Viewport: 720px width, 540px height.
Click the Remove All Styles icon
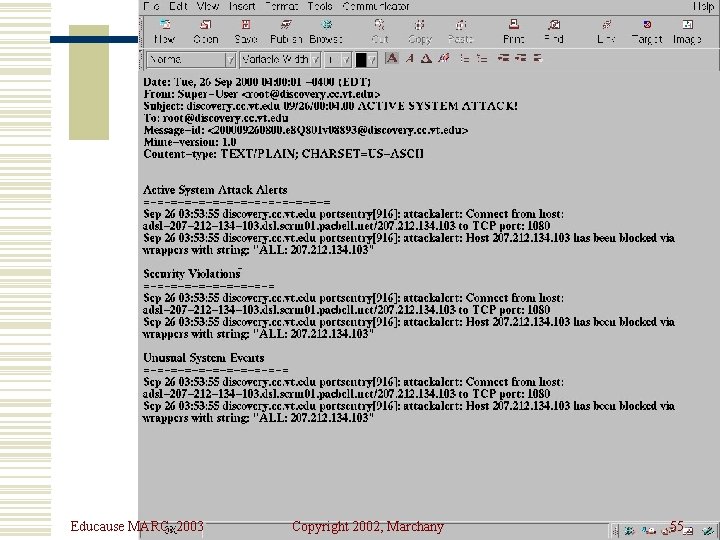(444, 58)
